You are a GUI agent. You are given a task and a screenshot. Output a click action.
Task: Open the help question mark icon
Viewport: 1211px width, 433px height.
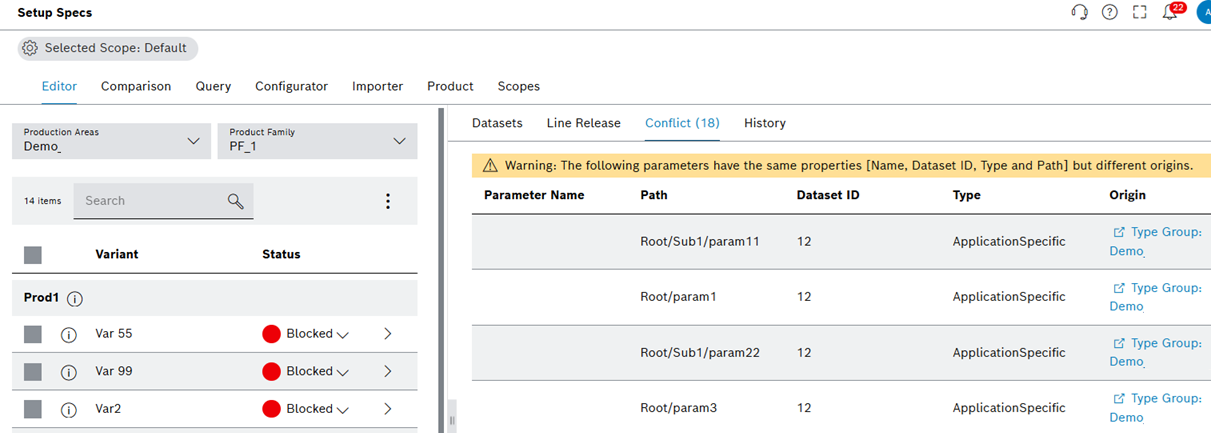point(1109,12)
